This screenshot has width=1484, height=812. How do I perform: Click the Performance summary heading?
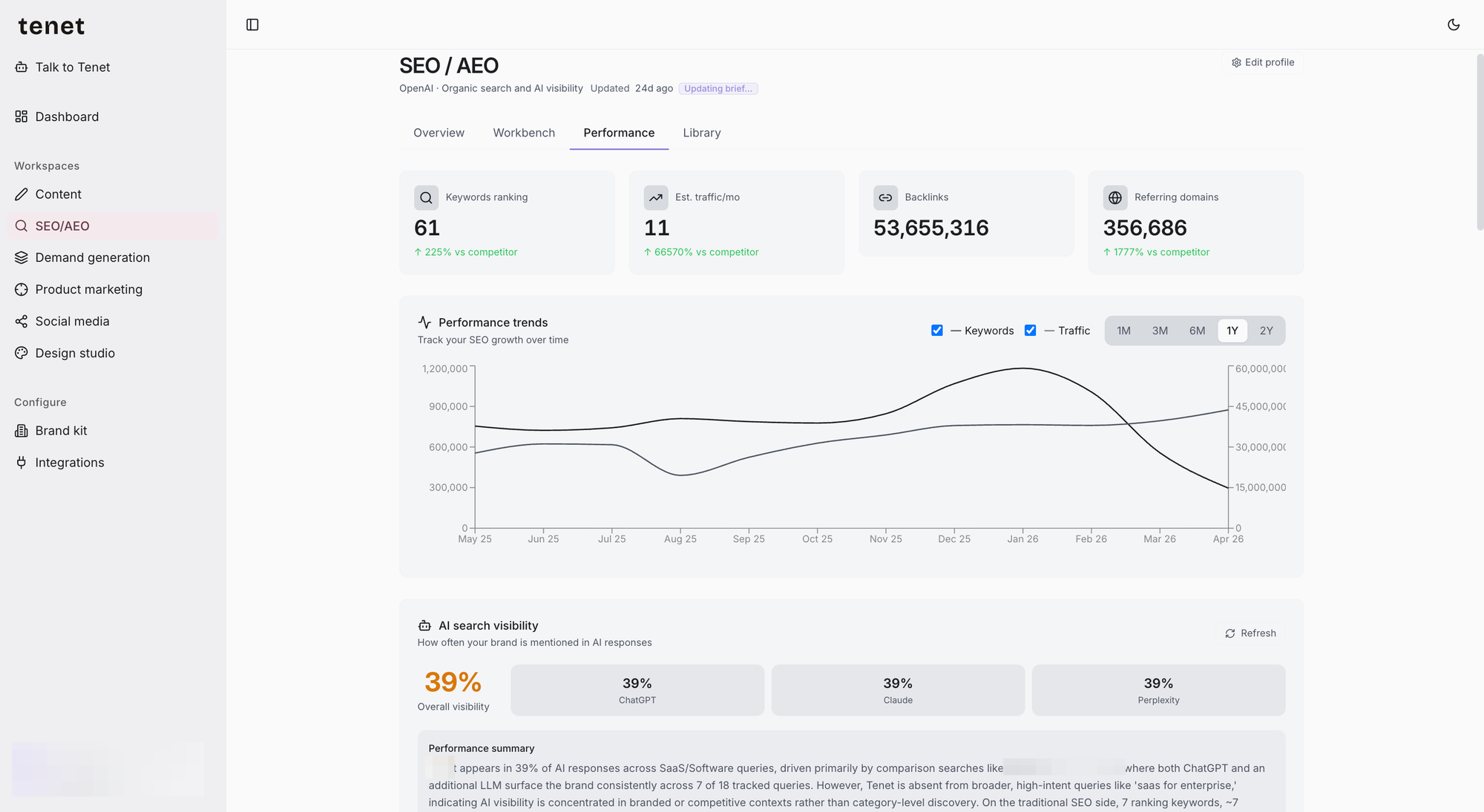(x=482, y=748)
